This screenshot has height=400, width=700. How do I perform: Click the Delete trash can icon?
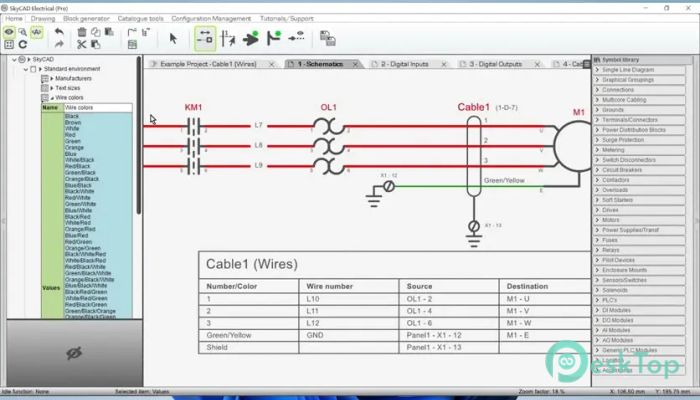pos(82,32)
